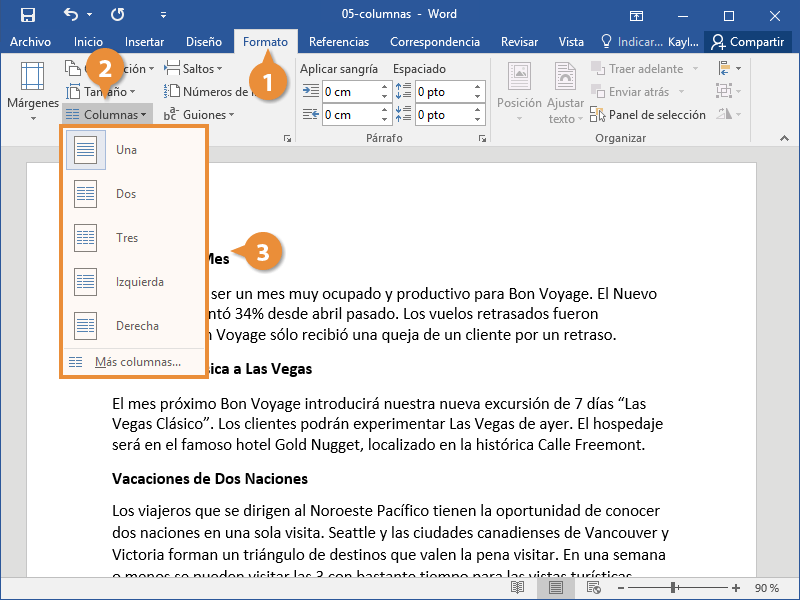
Task: Click the left indent value field
Action: pyautogui.click(x=351, y=92)
